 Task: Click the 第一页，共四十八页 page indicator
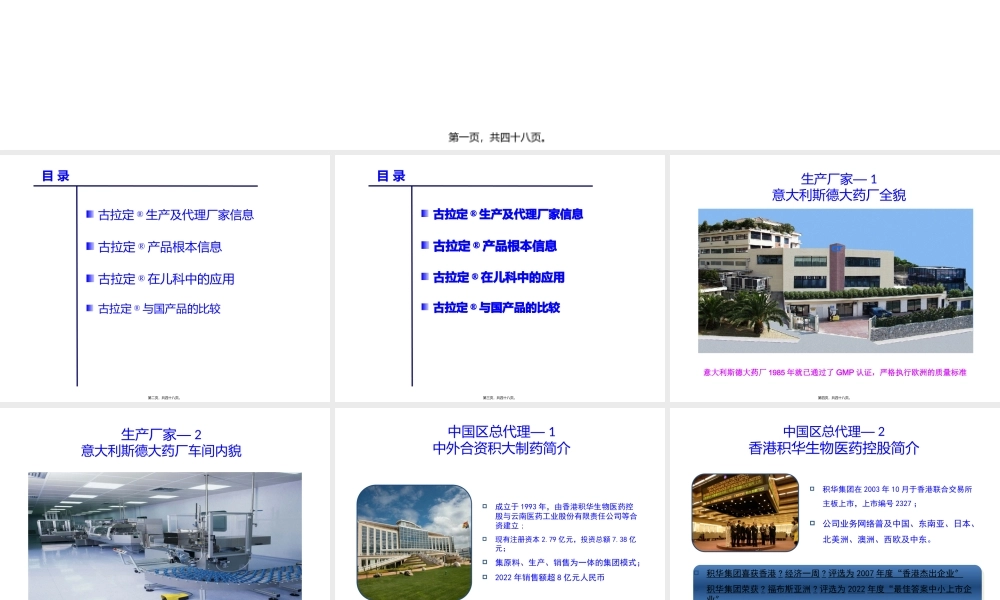(497, 137)
